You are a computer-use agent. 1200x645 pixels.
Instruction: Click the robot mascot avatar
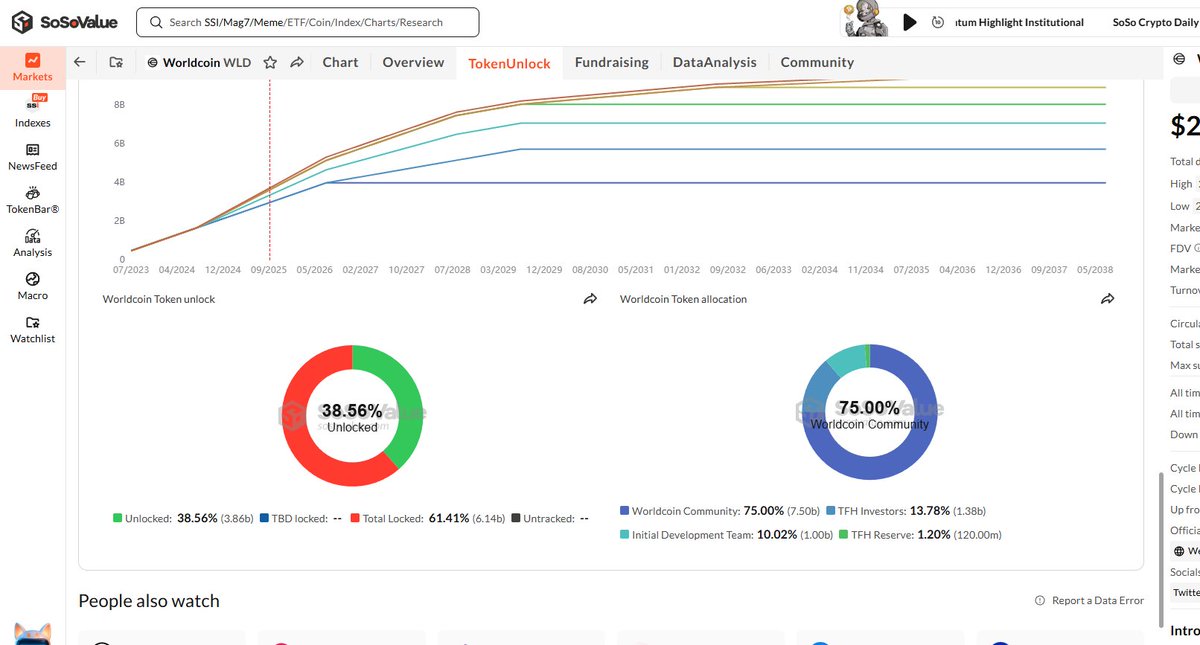click(863, 21)
